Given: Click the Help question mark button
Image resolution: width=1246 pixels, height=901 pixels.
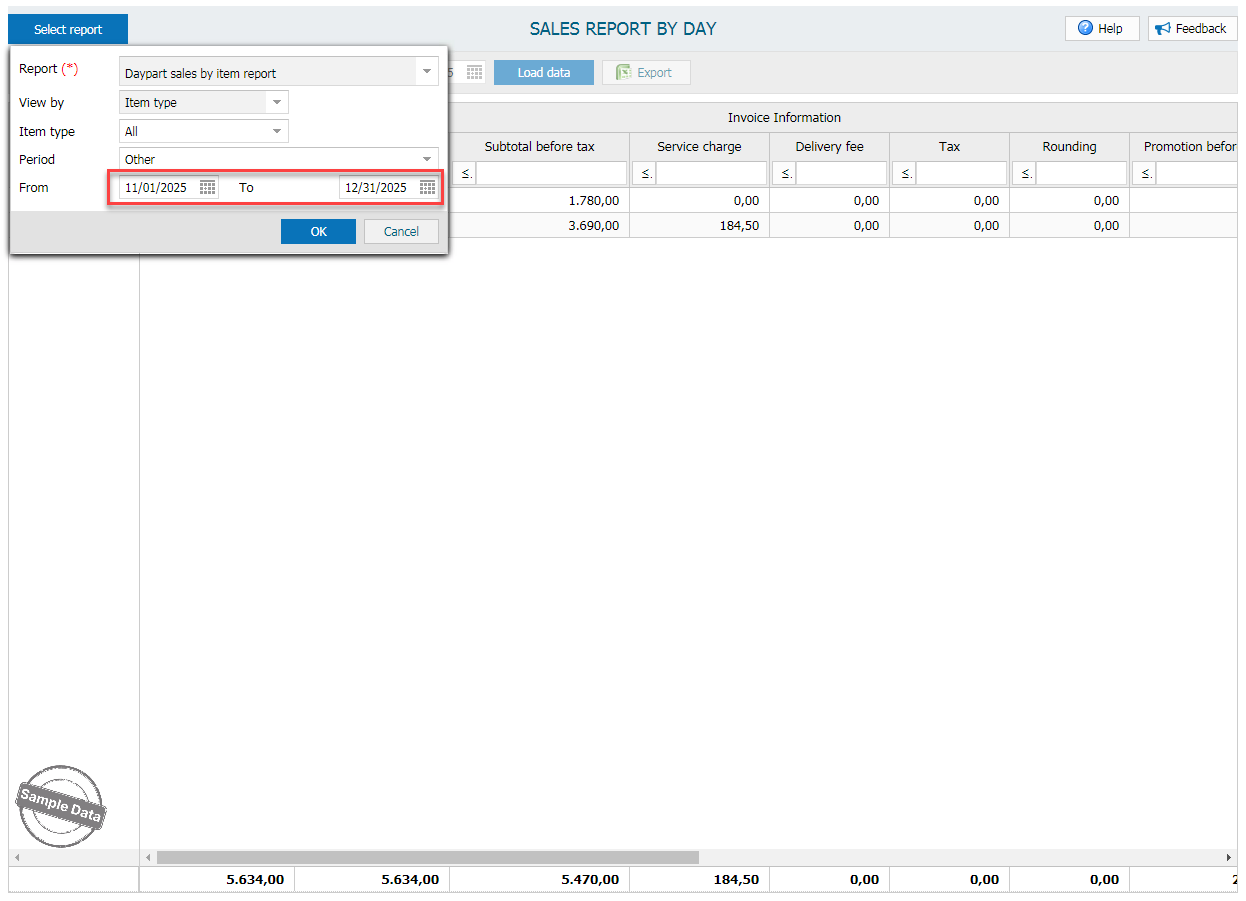Looking at the screenshot, I should click(1101, 29).
